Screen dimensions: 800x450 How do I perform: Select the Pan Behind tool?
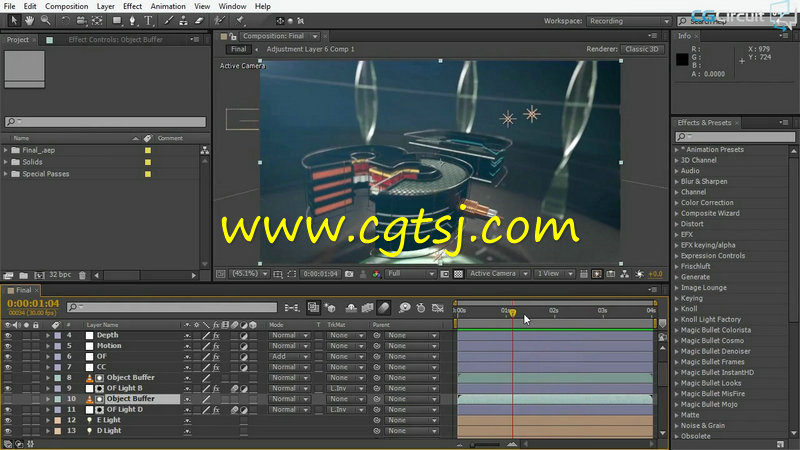click(97, 21)
